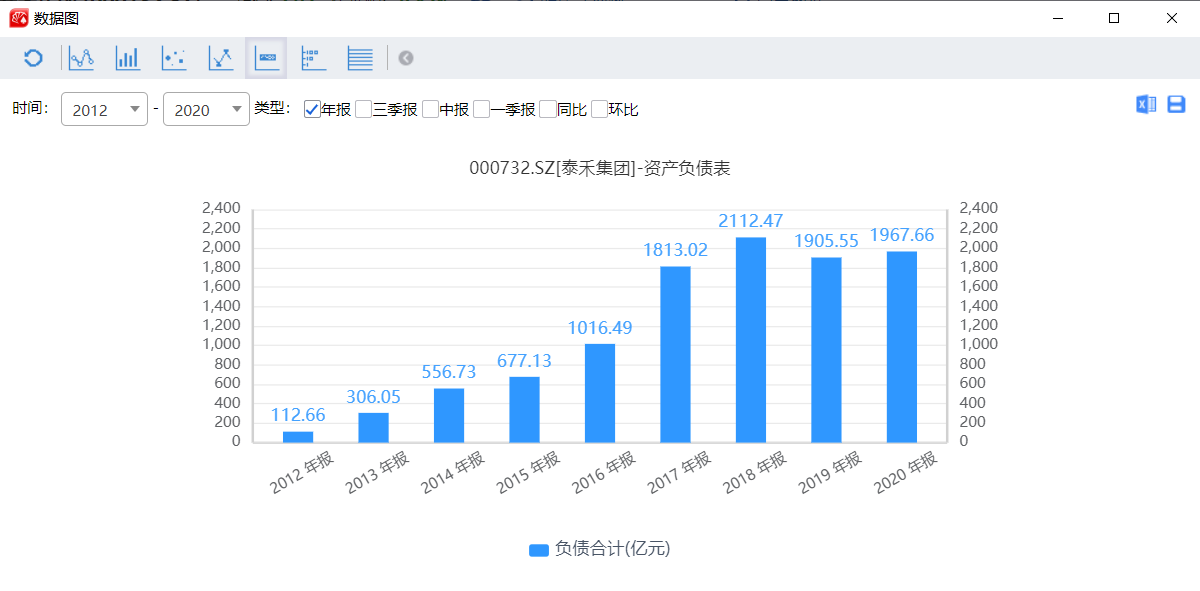
Task: Click the 306.05 data label
Action: [373, 396]
